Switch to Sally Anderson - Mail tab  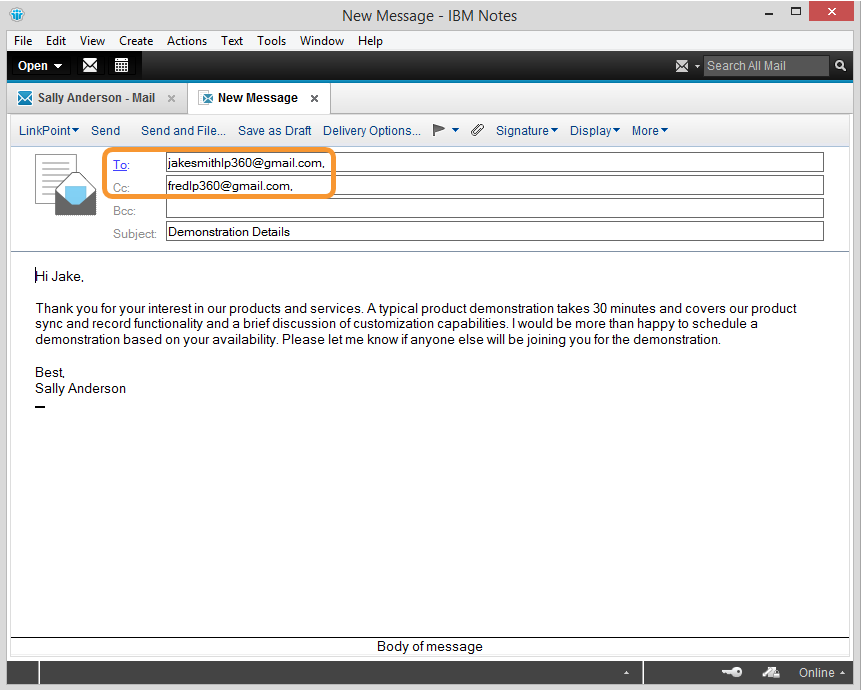(96, 98)
